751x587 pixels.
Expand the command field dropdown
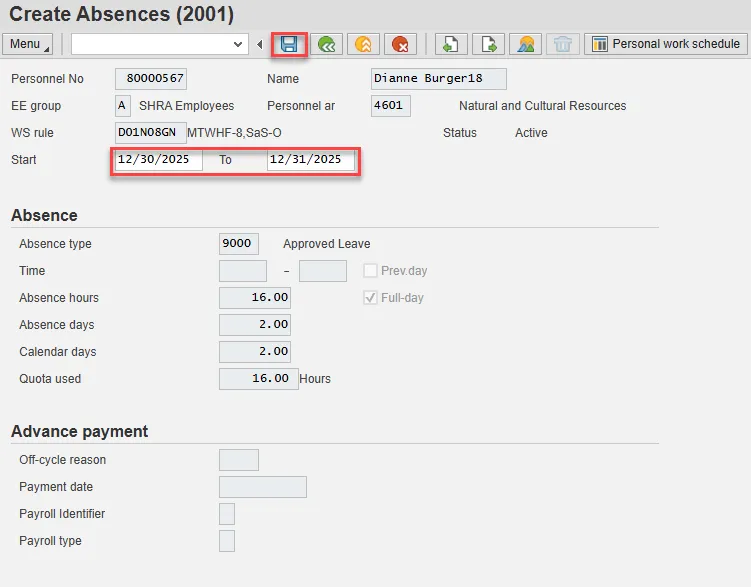coord(238,44)
